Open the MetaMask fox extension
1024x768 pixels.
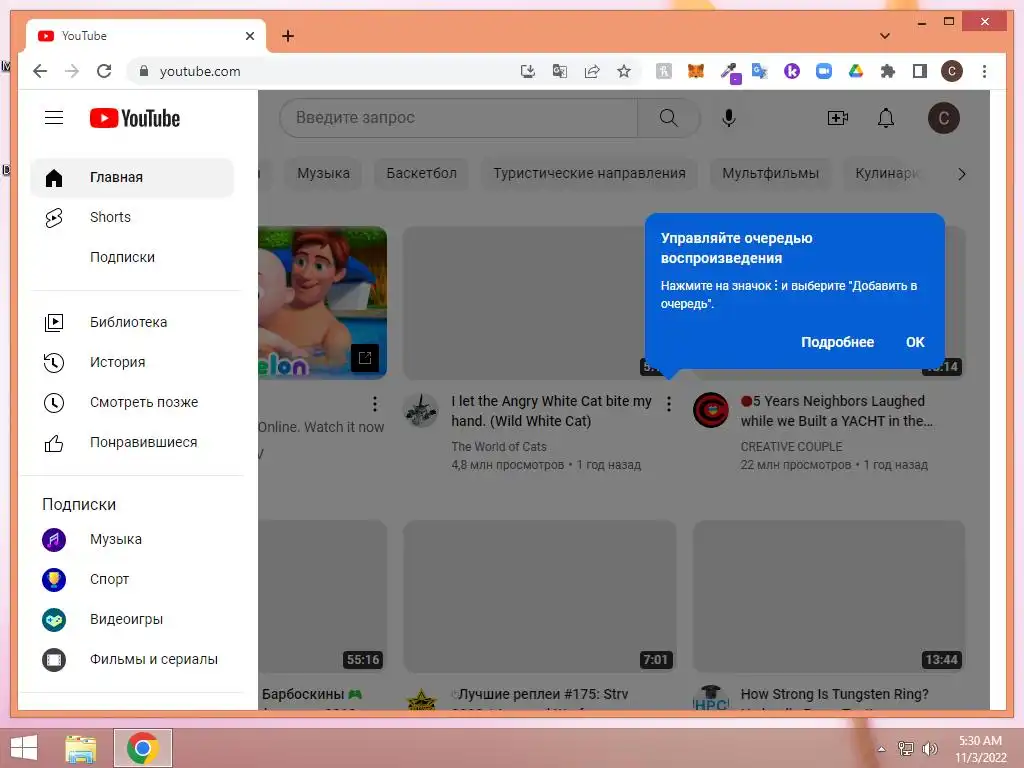point(696,71)
